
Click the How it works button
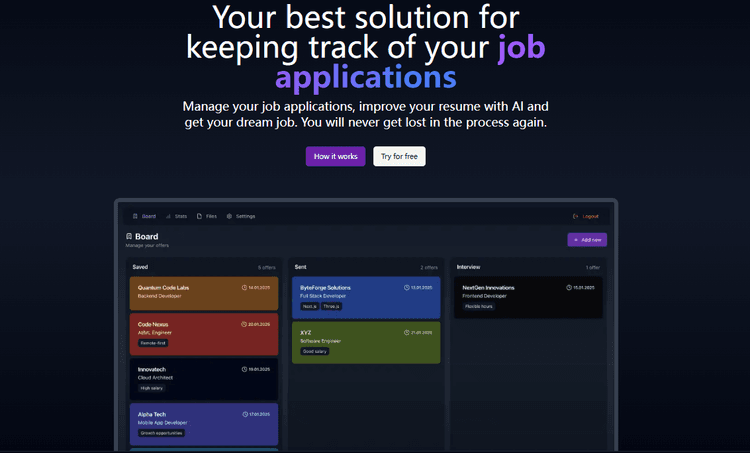[x=335, y=156]
